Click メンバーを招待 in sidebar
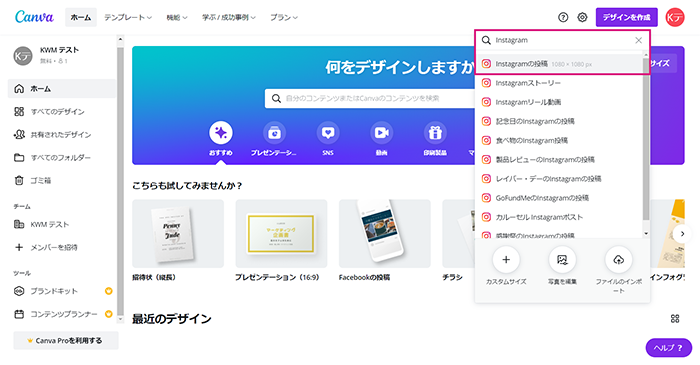Screen dimensions: 700x365 [x=62, y=247]
